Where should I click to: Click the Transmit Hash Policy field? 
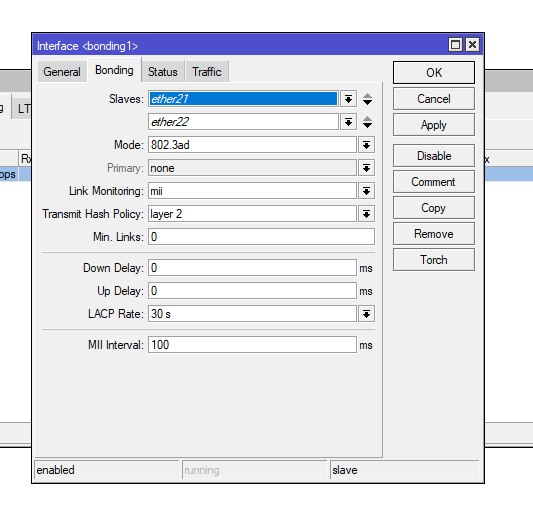(252, 214)
